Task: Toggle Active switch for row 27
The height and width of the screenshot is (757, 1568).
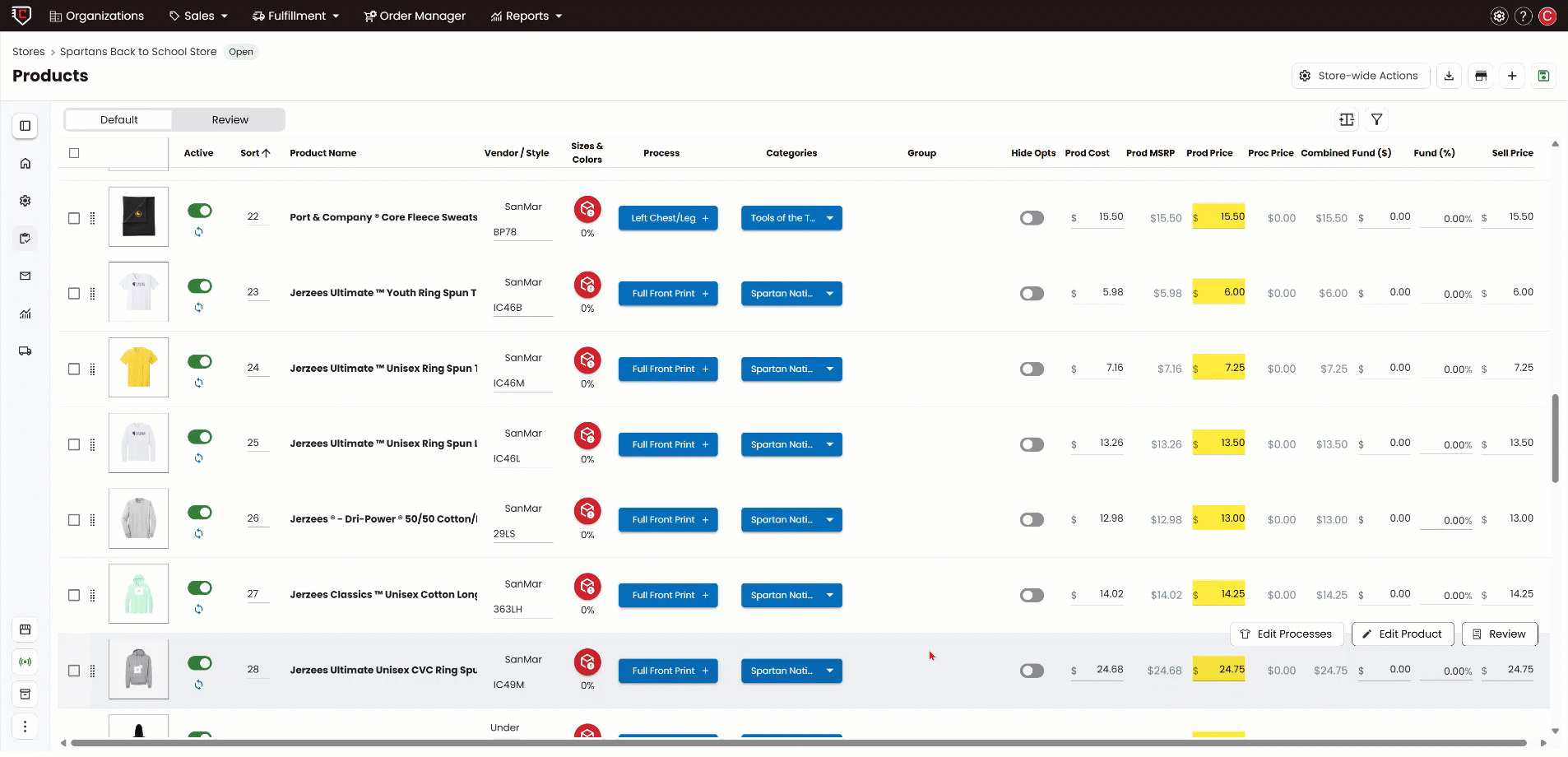Action: [x=200, y=587]
